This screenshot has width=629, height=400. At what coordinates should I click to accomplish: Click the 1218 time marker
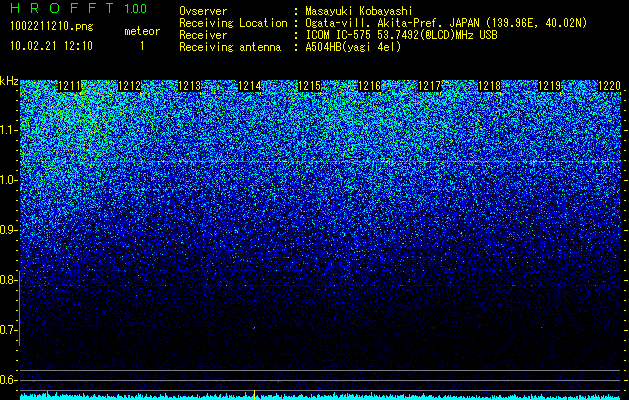(x=489, y=86)
